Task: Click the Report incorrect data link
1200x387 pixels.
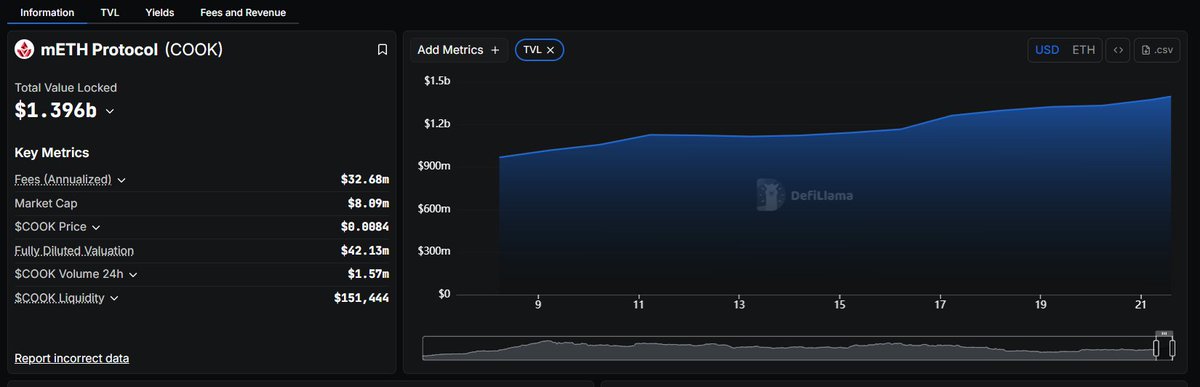Action: [72, 358]
